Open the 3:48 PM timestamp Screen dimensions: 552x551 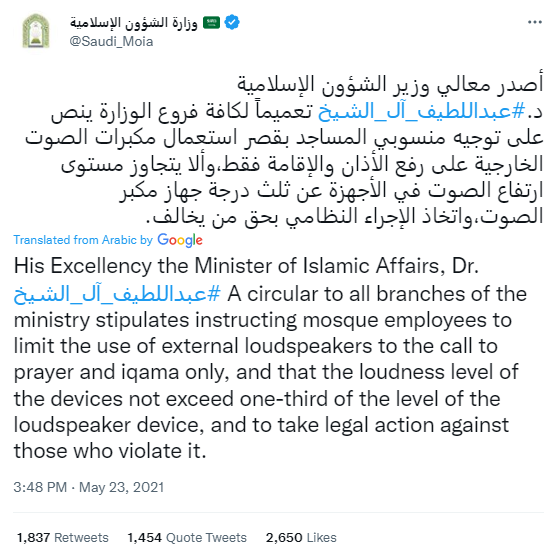pyautogui.click(x=40, y=487)
